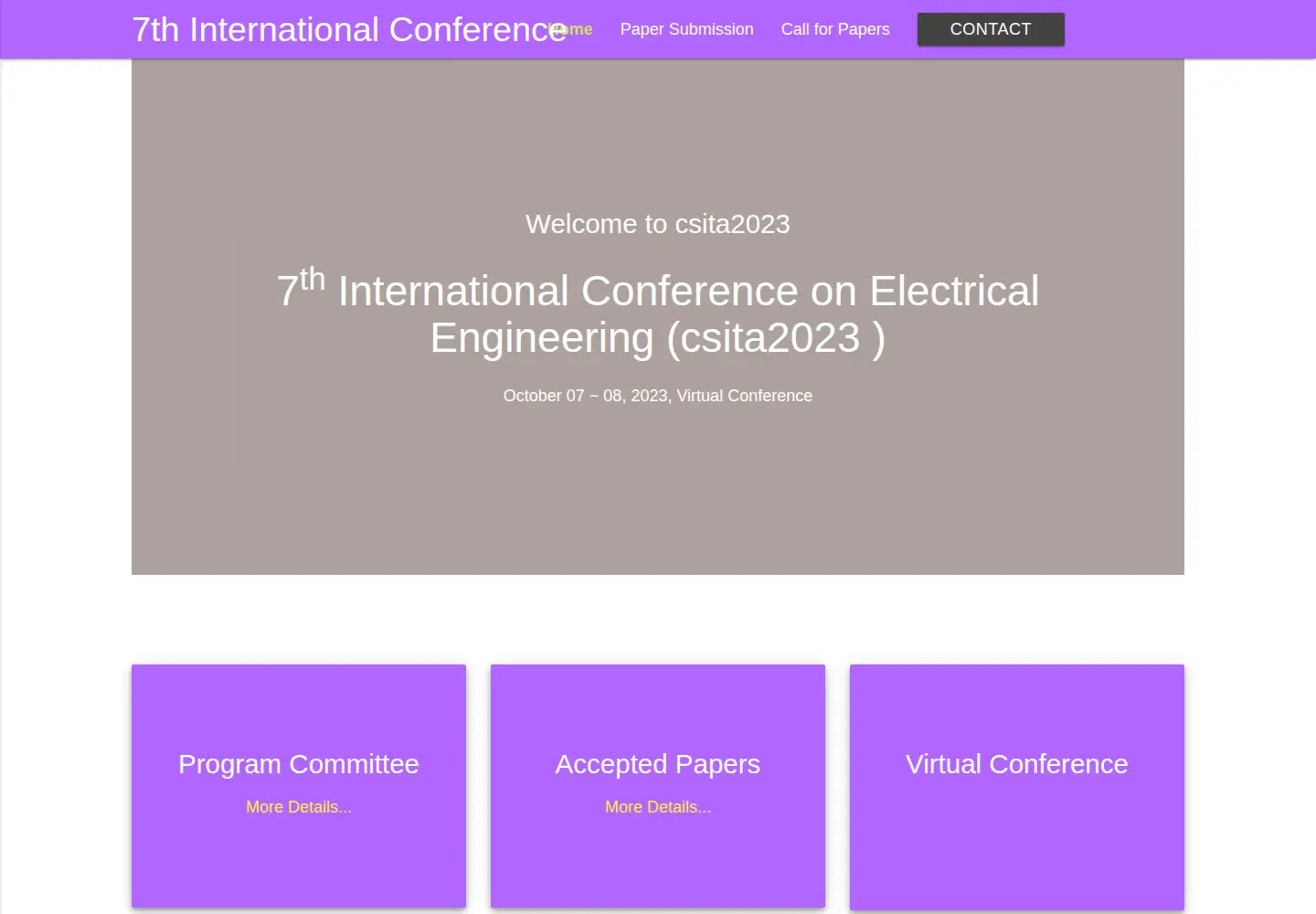This screenshot has width=1316, height=914.
Task: Click the purple top navigation bar background
Action: tap(1188, 29)
